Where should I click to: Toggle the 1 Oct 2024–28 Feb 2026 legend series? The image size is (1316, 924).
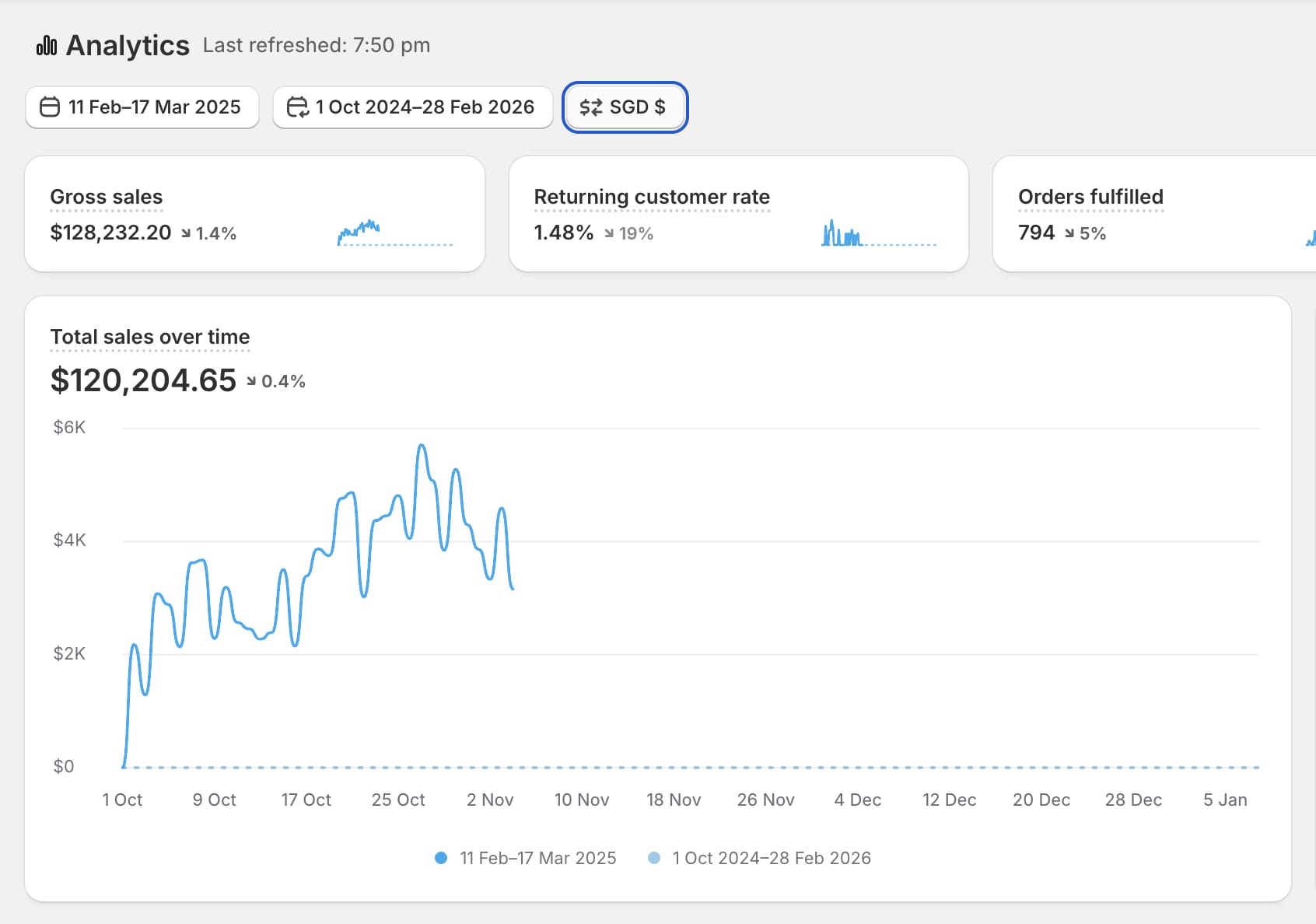(x=771, y=858)
